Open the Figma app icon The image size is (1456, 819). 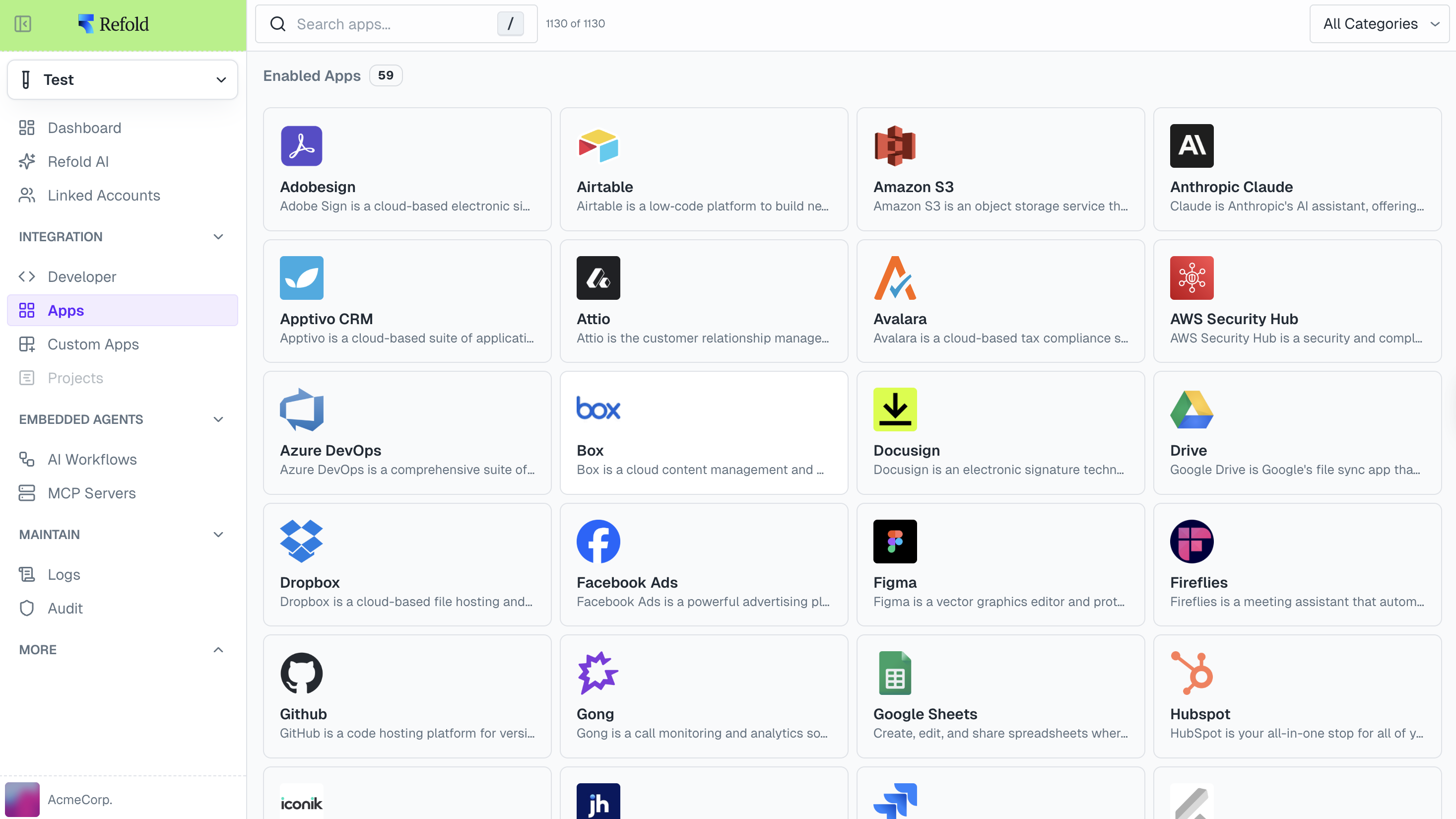895,541
